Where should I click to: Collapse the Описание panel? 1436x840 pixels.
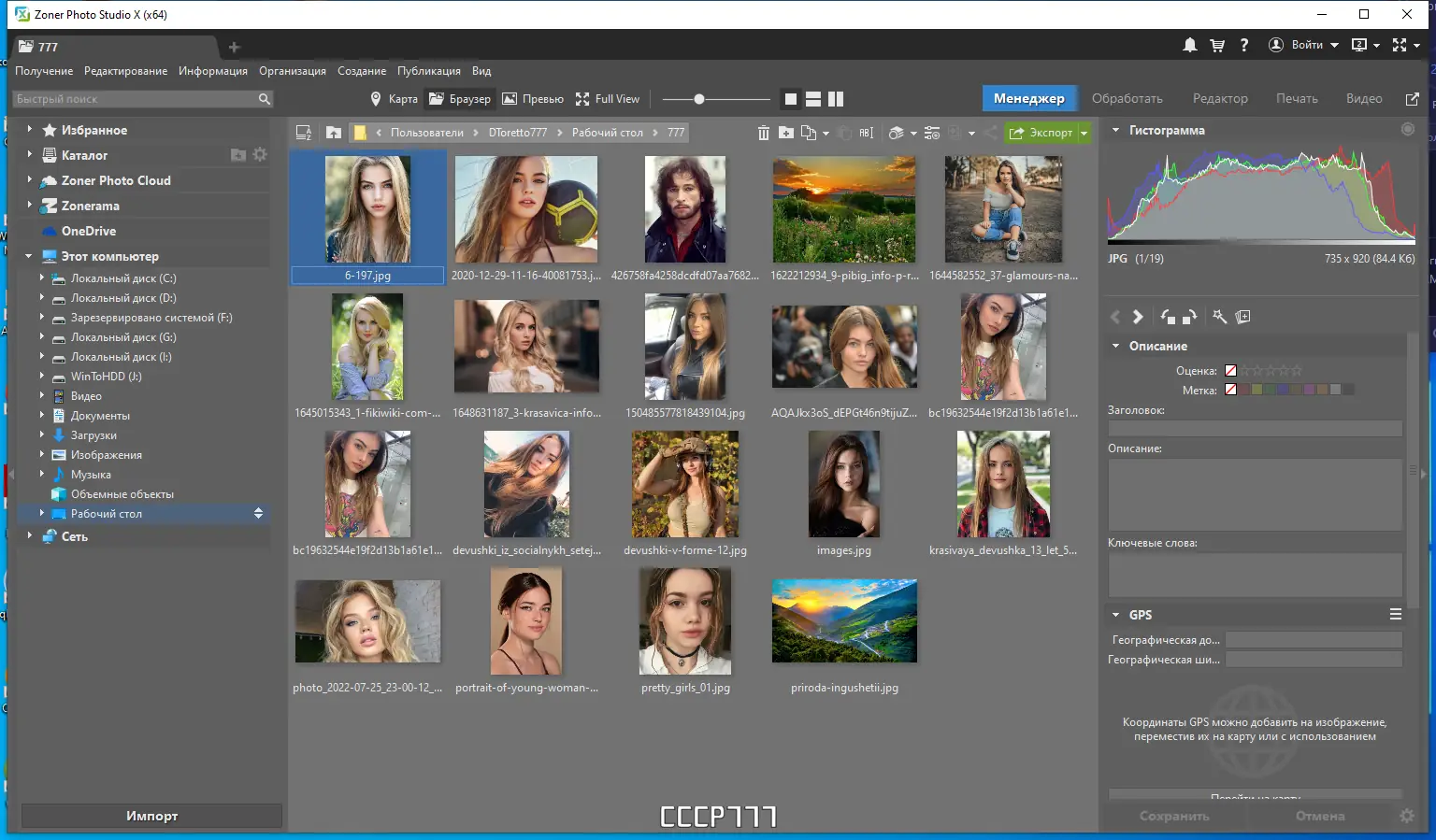[x=1114, y=345]
